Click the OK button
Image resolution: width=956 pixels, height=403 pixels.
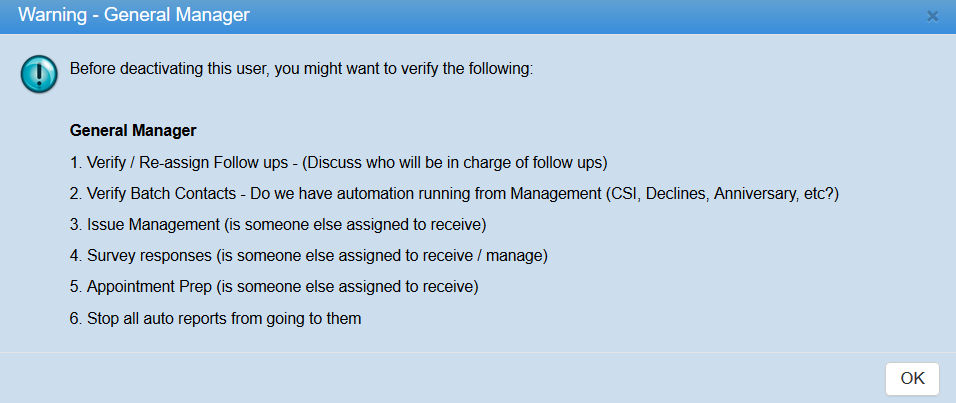click(x=912, y=378)
